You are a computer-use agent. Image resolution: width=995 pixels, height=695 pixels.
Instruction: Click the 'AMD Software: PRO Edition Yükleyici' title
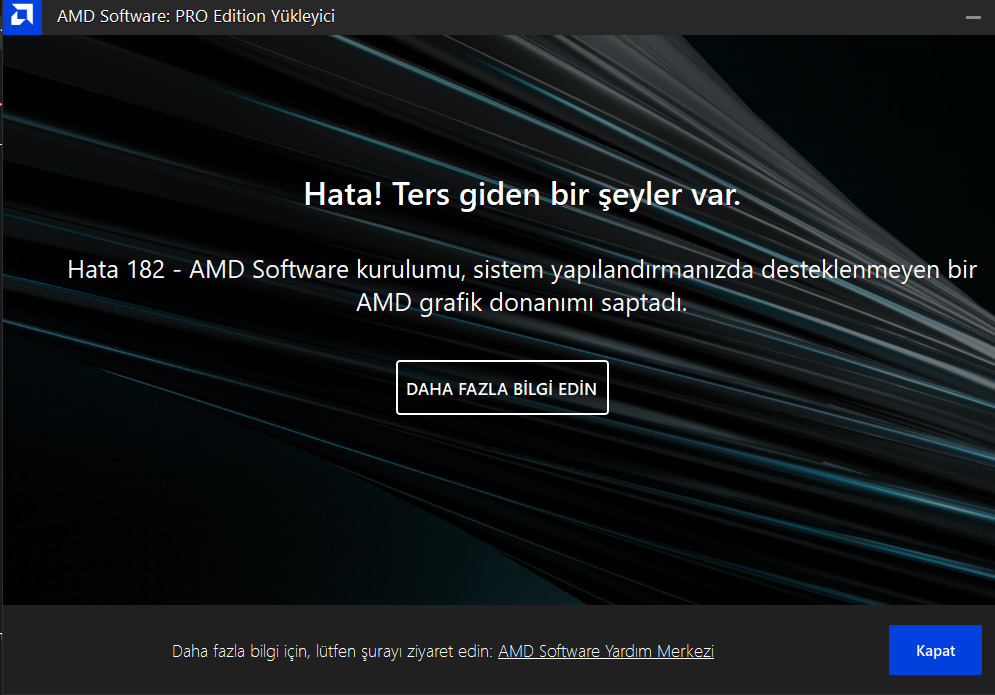[x=196, y=17]
